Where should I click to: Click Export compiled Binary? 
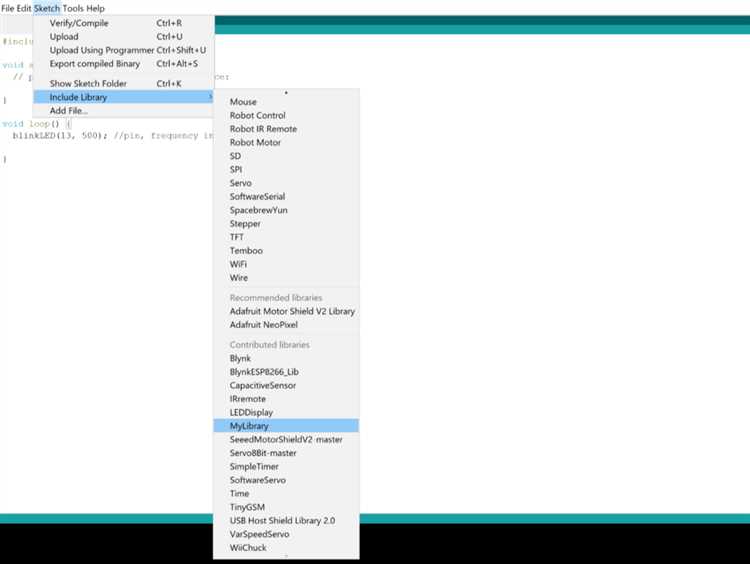pyautogui.click(x=95, y=64)
